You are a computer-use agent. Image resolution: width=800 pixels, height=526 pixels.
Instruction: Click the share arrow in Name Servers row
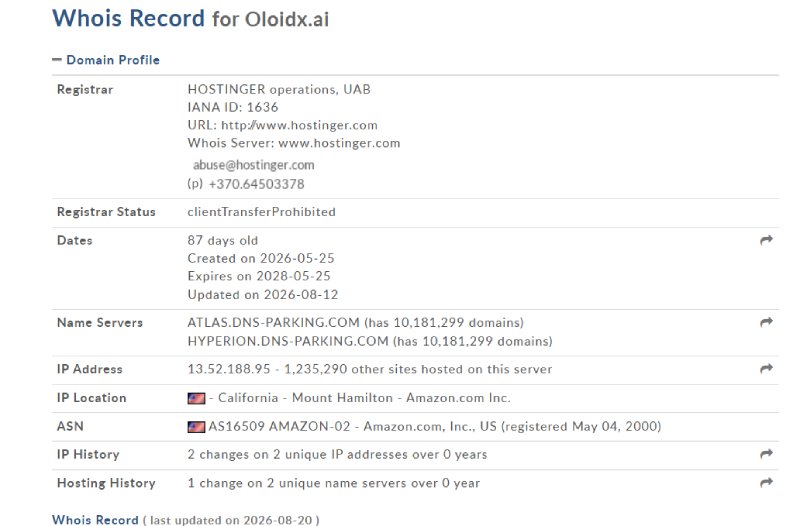click(x=766, y=322)
